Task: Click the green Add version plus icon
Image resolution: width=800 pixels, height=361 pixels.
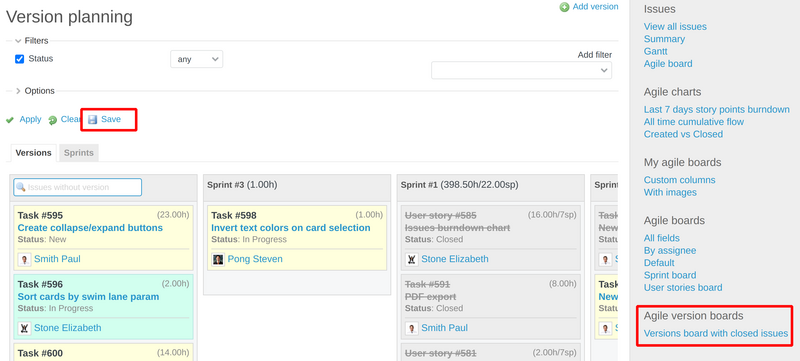Action: [x=564, y=7]
